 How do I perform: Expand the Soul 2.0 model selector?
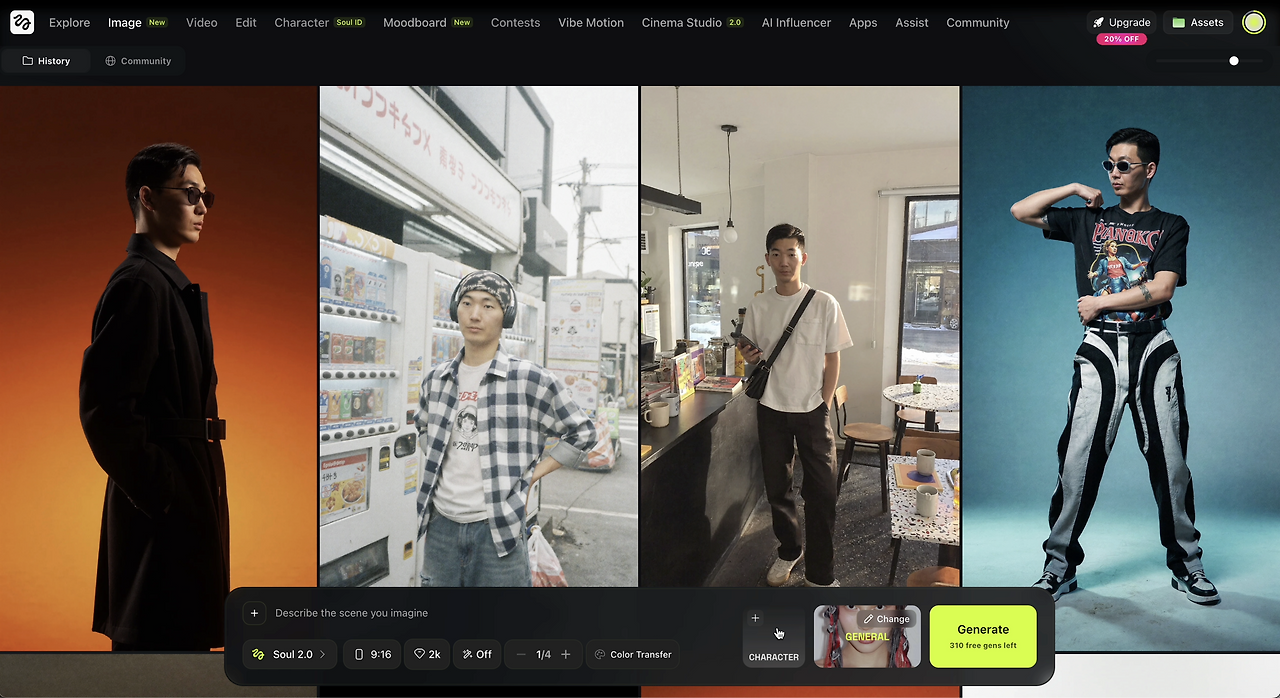pos(289,654)
